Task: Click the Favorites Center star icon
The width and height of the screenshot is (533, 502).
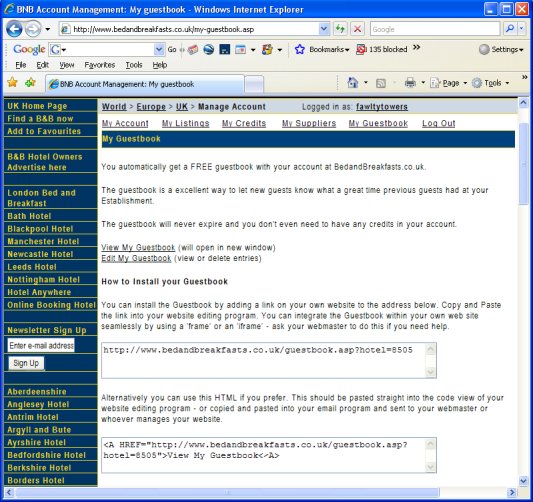Action: [12, 82]
